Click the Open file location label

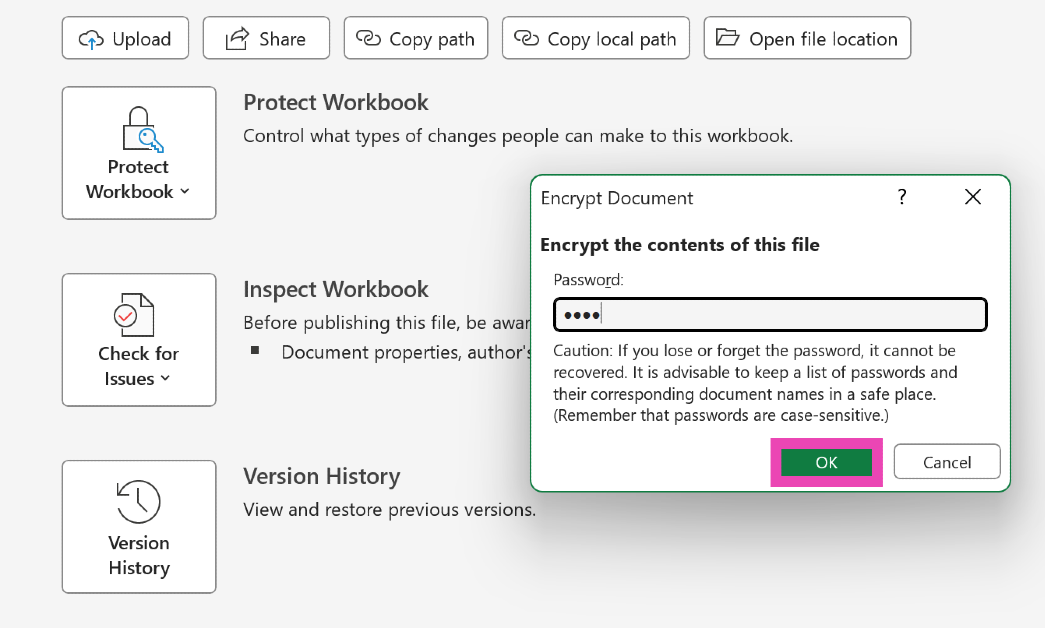tap(823, 39)
